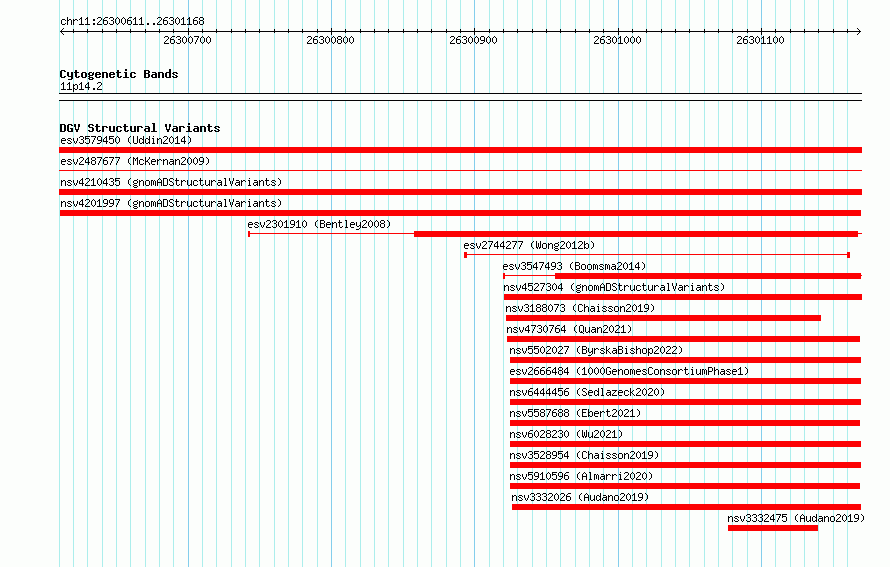This screenshot has height=567, width=890.
Task: Click the red bar of esv3547493
Action: [x=708, y=276]
